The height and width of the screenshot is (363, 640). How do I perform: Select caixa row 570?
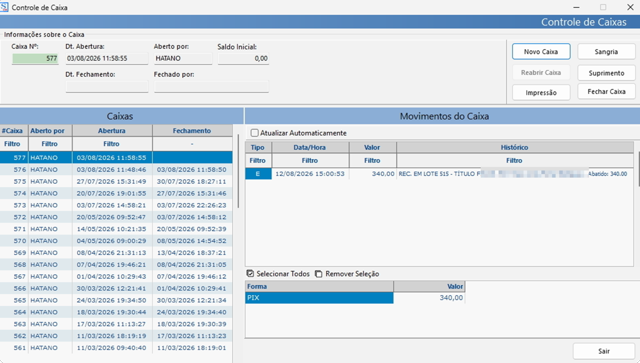point(116,241)
